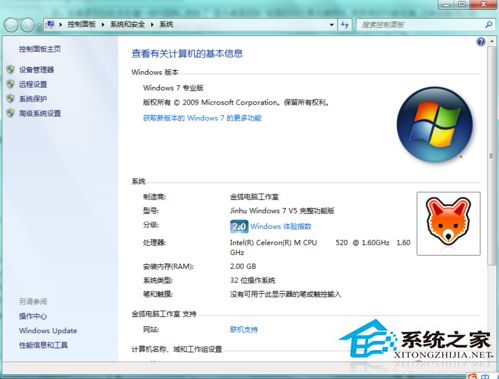The height and width of the screenshot is (379, 499).
Task: Refresh the address bar view
Action: click(x=345, y=25)
